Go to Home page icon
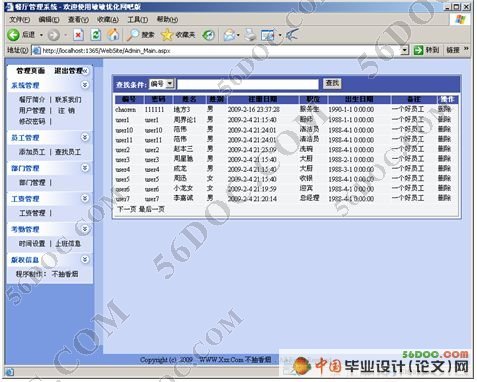The width and height of the screenshot is (477, 382). click(x=113, y=35)
